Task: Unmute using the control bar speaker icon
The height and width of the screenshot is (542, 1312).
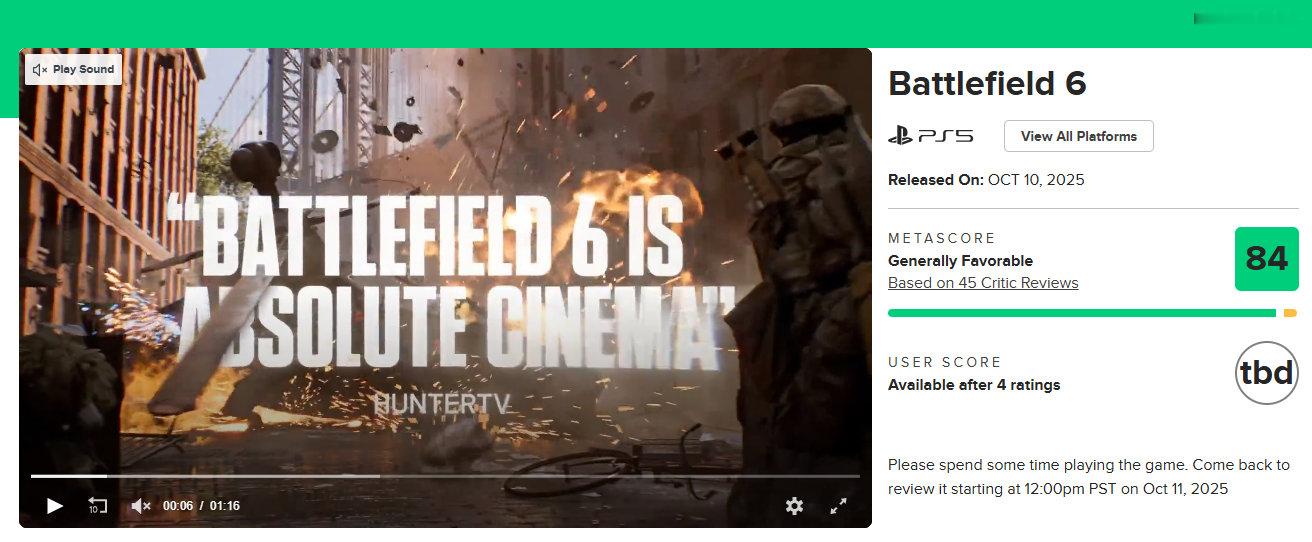Action: point(140,506)
